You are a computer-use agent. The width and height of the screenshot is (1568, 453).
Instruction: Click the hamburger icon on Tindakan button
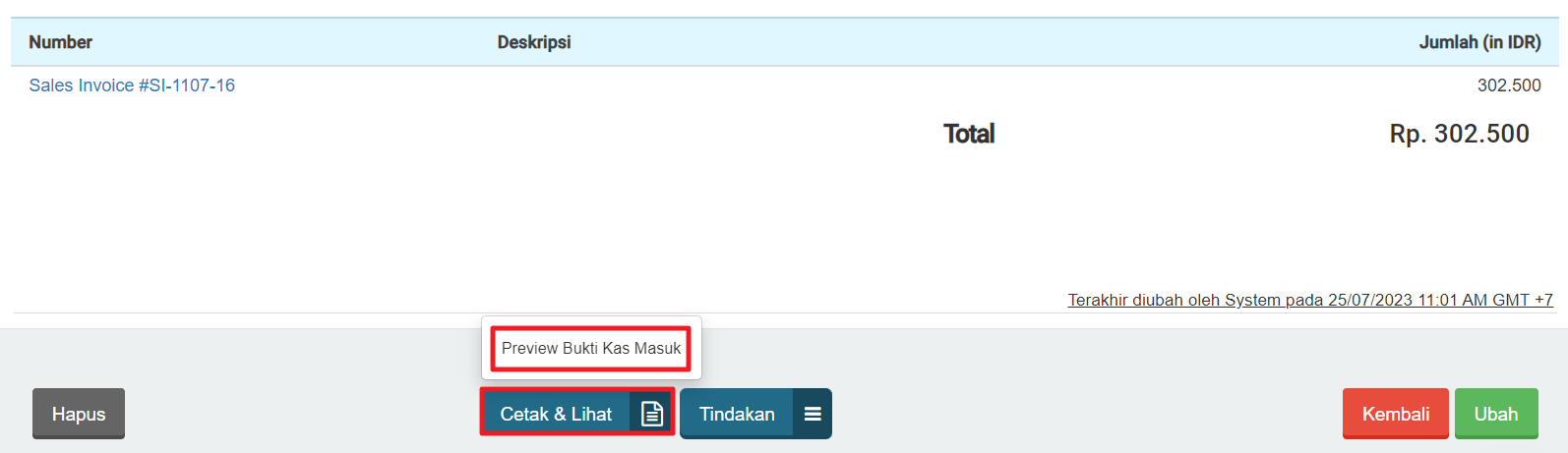pos(813,414)
